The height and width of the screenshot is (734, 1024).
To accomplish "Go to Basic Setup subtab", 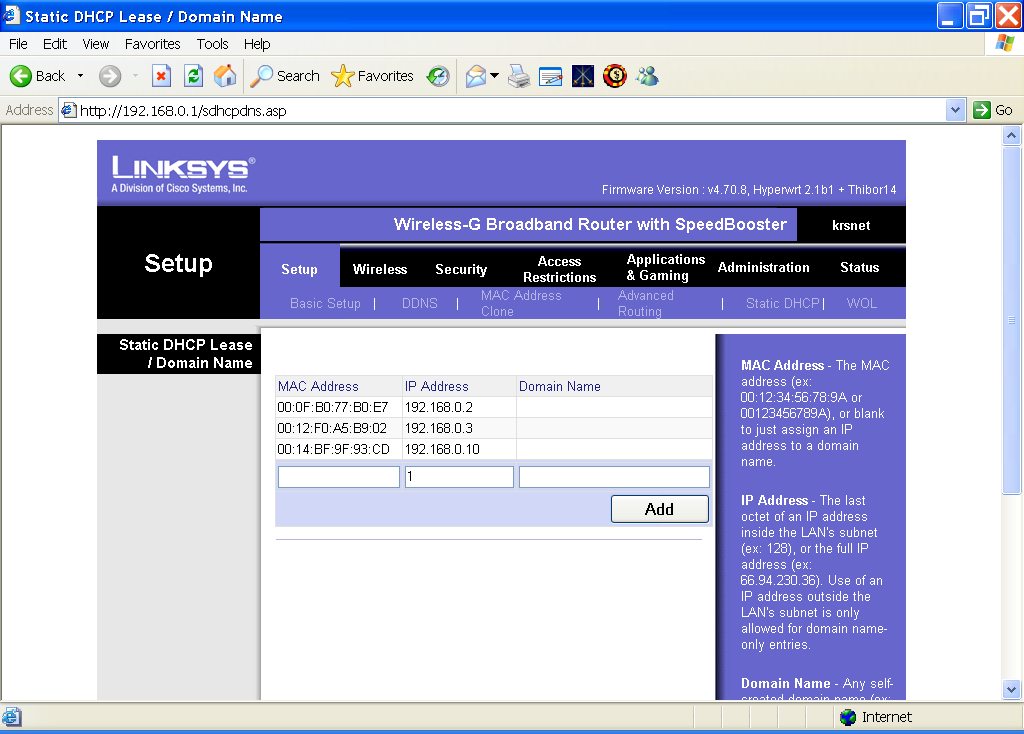I will (325, 303).
